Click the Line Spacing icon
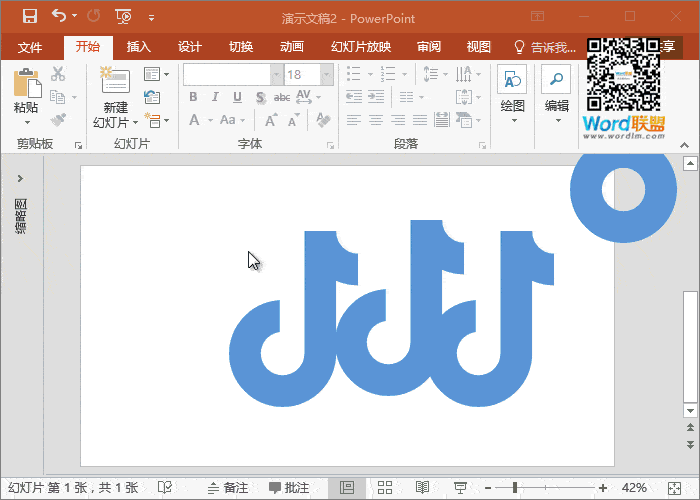Screen dimensions: 700x500 click(x=430, y=74)
